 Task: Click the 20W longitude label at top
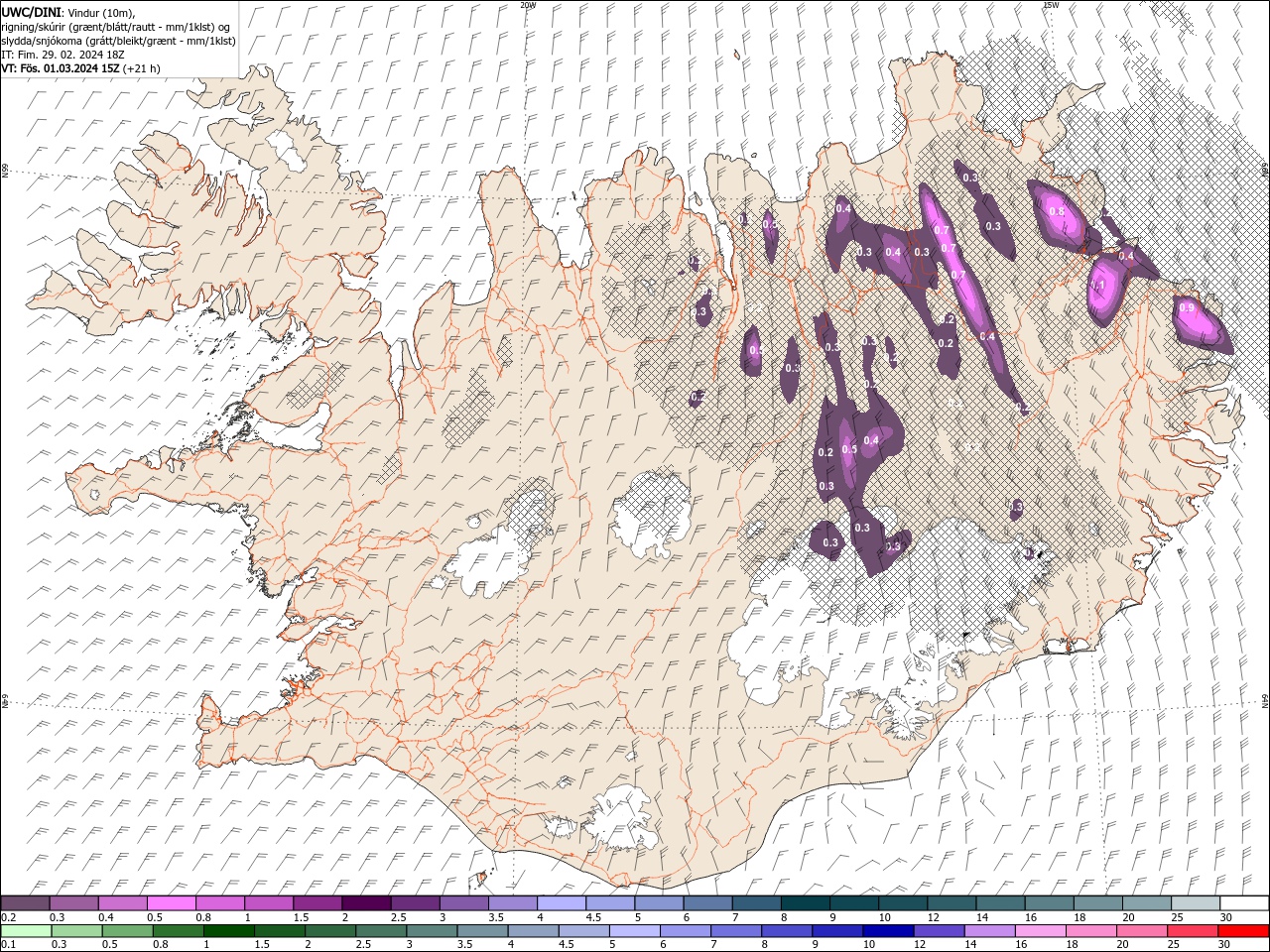click(x=528, y=5)
